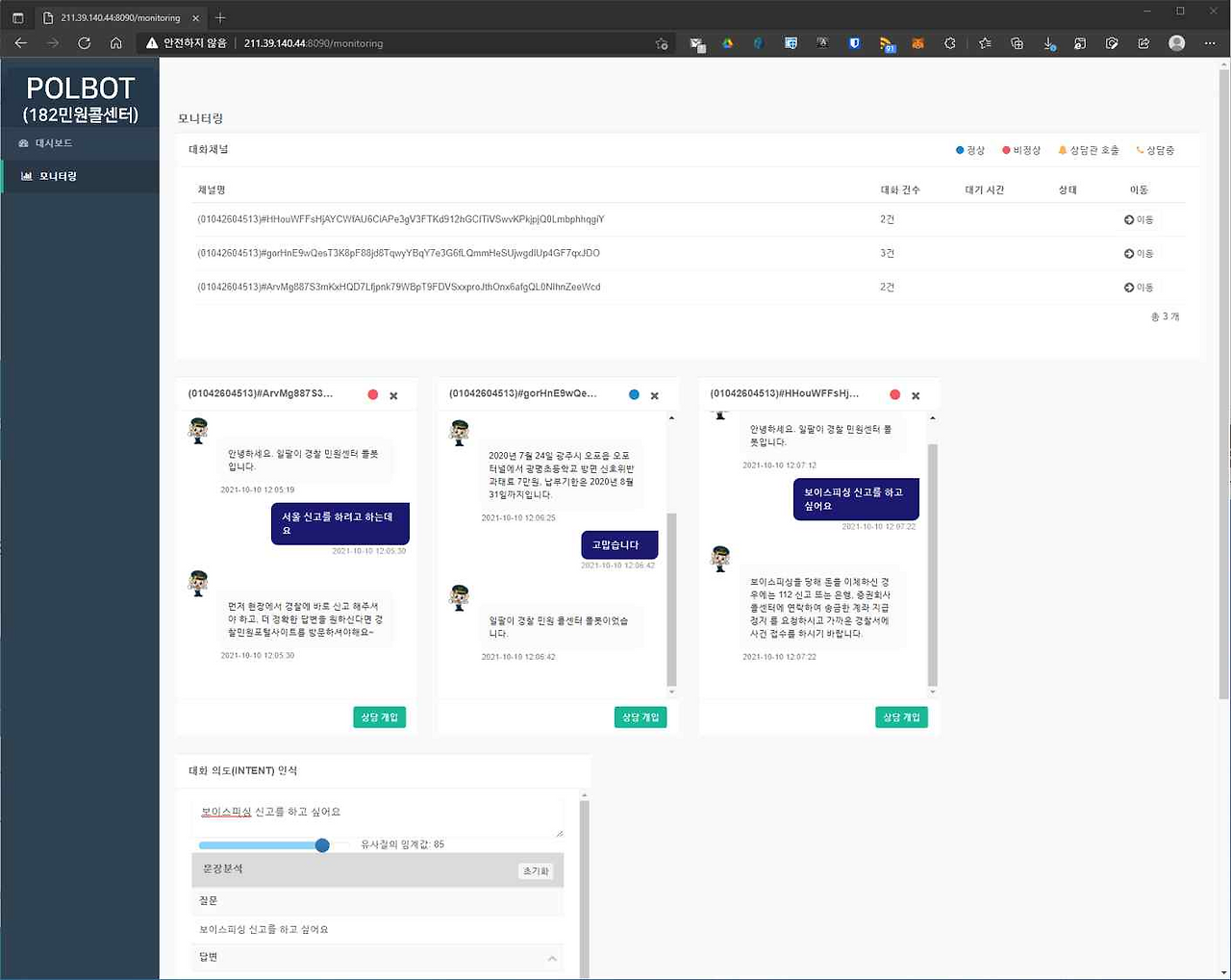Open the 대시보드 sidebar menu
The height and width of the screenshot is (980, 1231).
(80, 143)
